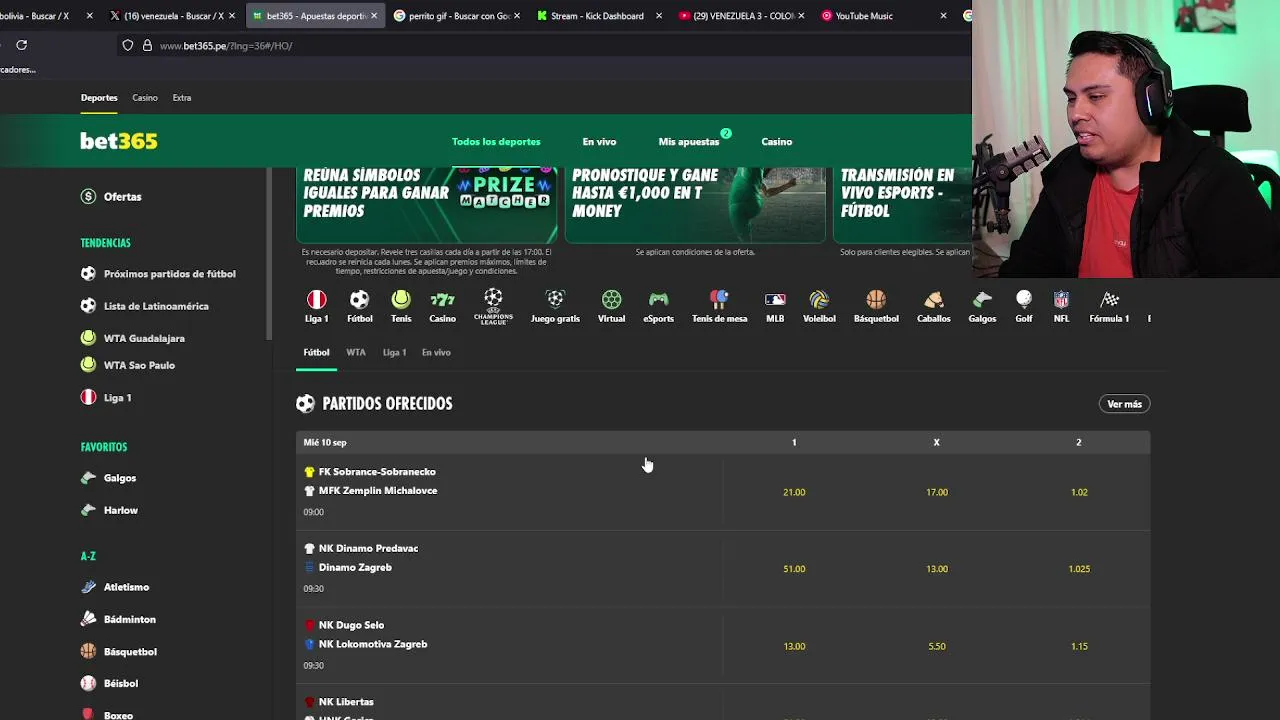Viewport: 1280px width, 720px height.
Task: Close the perrito gif browser tab
Action: [518, 16]
